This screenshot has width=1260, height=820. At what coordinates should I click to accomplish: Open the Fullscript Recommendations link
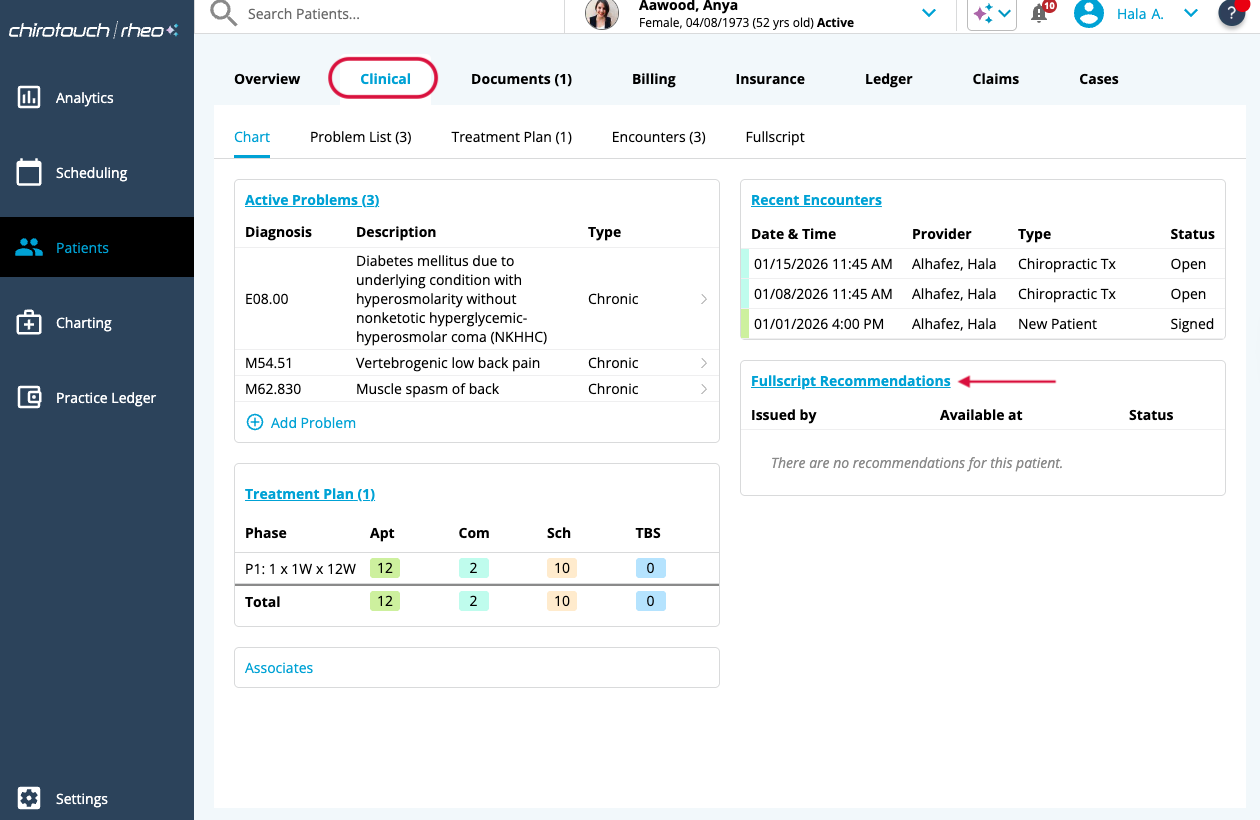850,381
